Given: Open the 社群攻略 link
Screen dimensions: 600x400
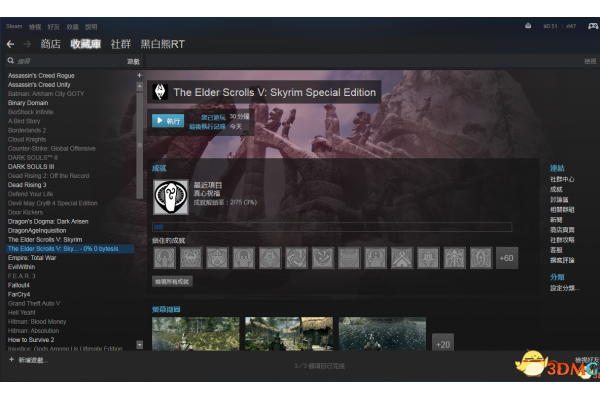Looking at the screenshot, I should tap(562, 240).
